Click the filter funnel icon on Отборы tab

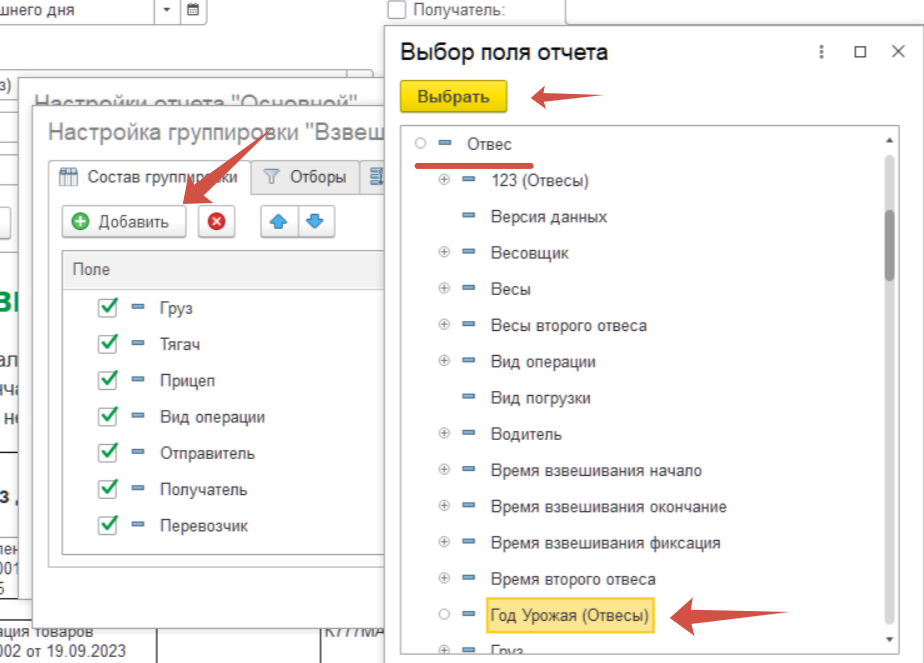[x=271, y=177]
